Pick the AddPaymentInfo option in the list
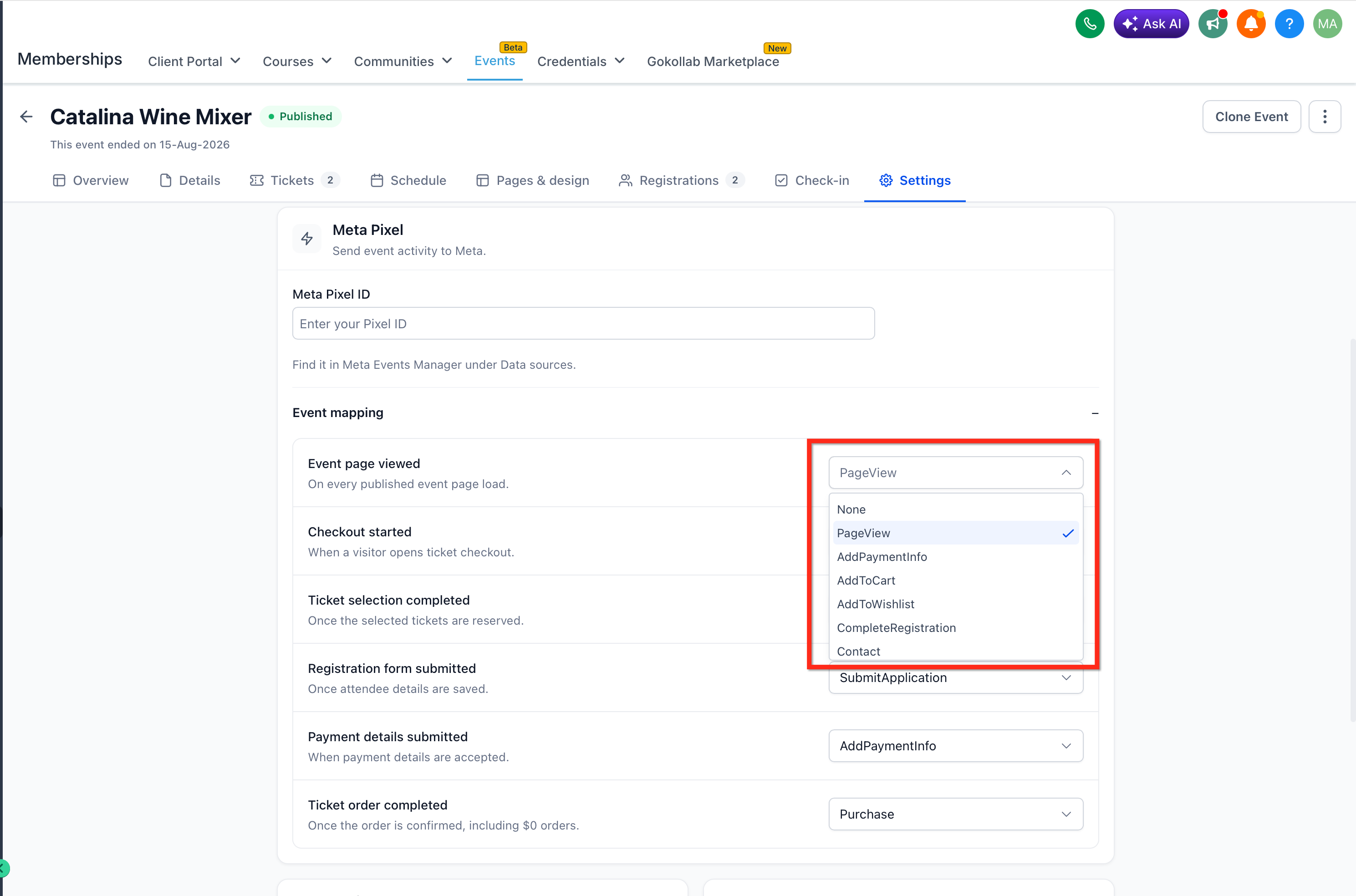 coord(956,556)
